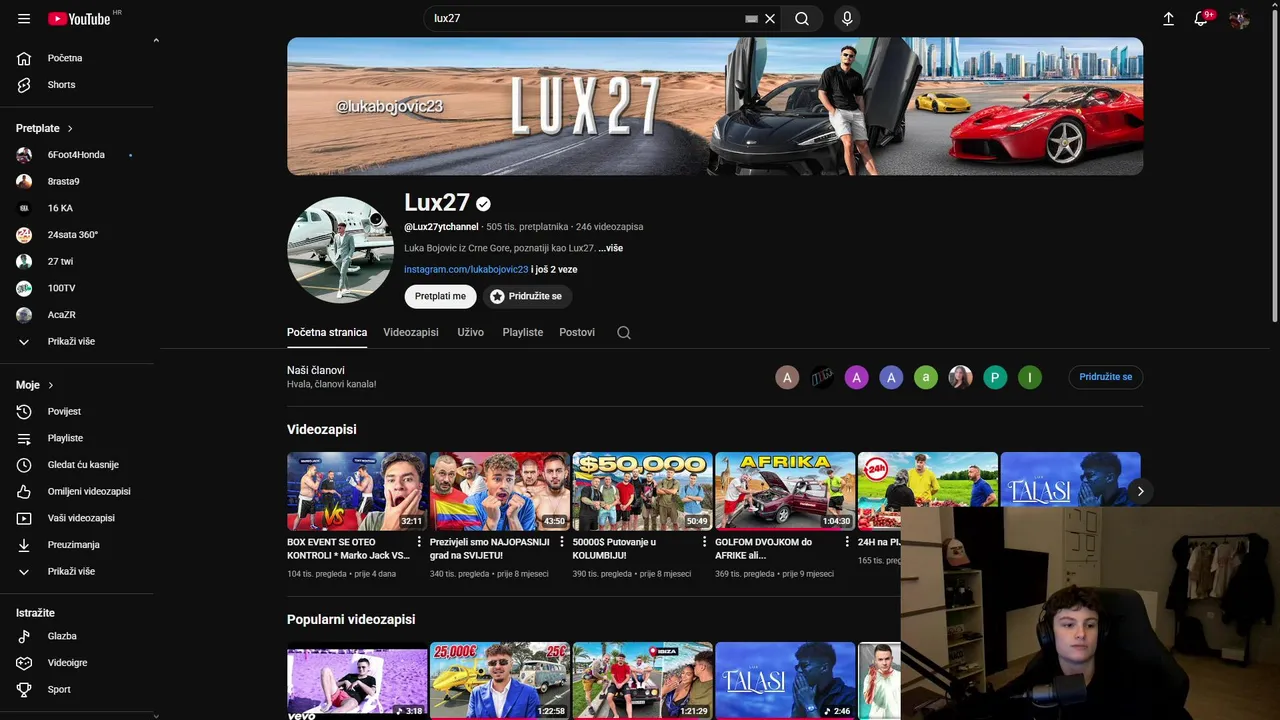Select the Početna stranica tab

(x=327, y=332)
